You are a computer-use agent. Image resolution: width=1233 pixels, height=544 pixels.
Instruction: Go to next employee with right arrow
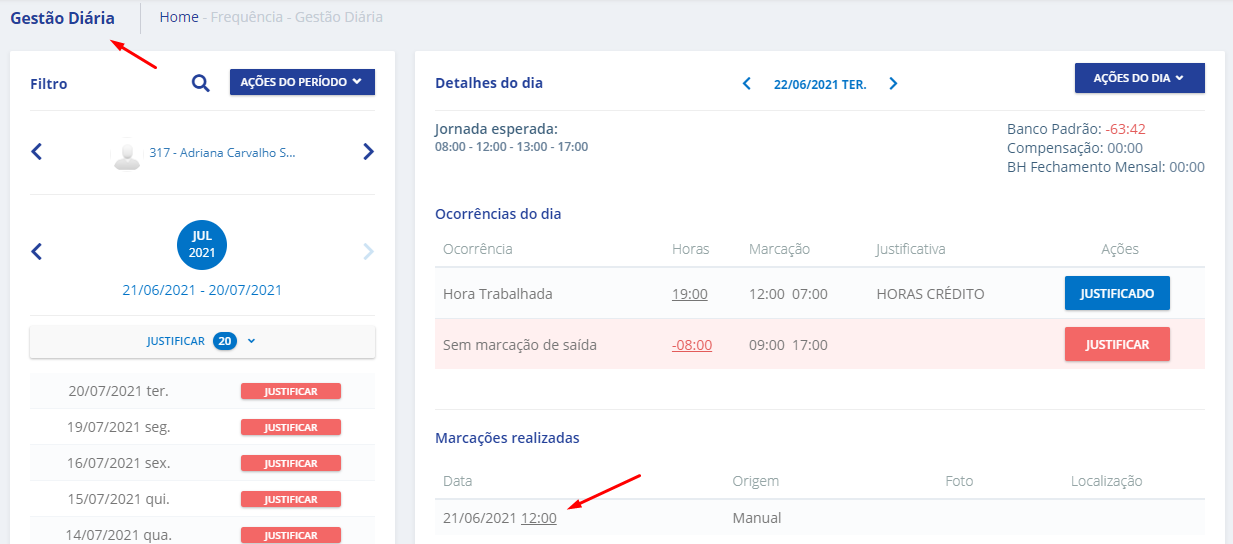coord(368,152)
